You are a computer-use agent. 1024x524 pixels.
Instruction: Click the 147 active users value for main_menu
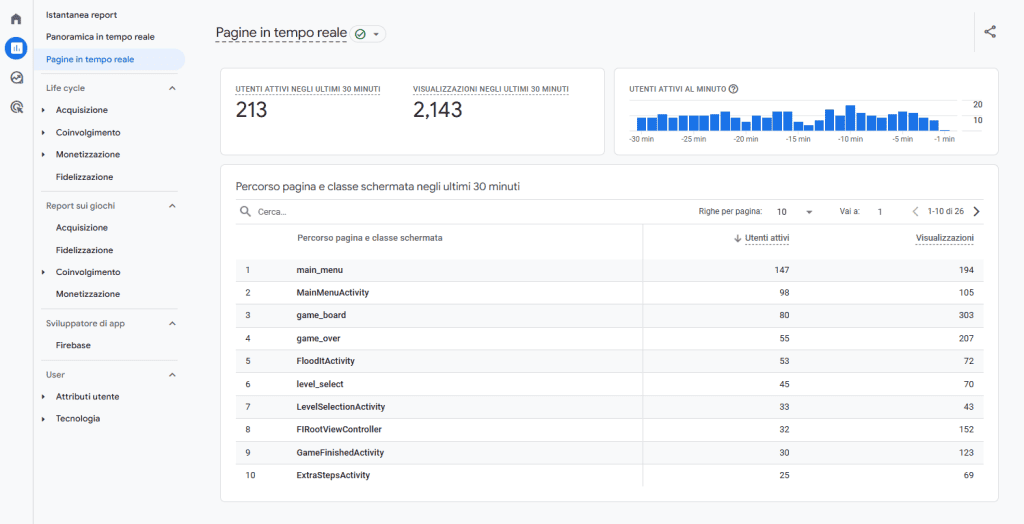(x=782, y=270)
